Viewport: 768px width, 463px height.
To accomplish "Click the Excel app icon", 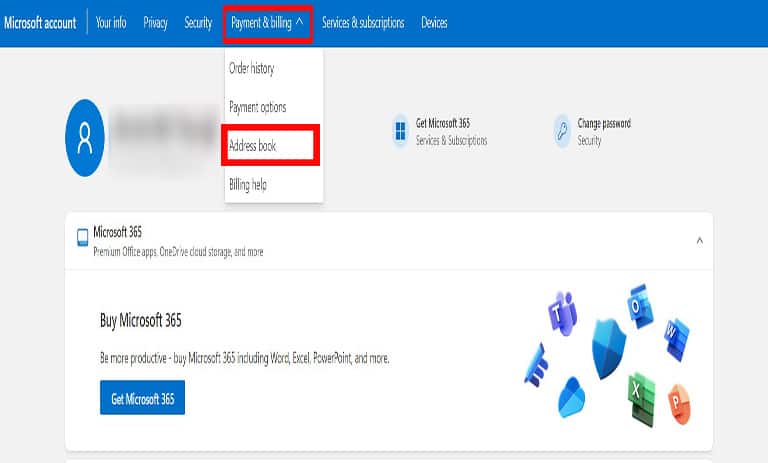I will point(641,399).
